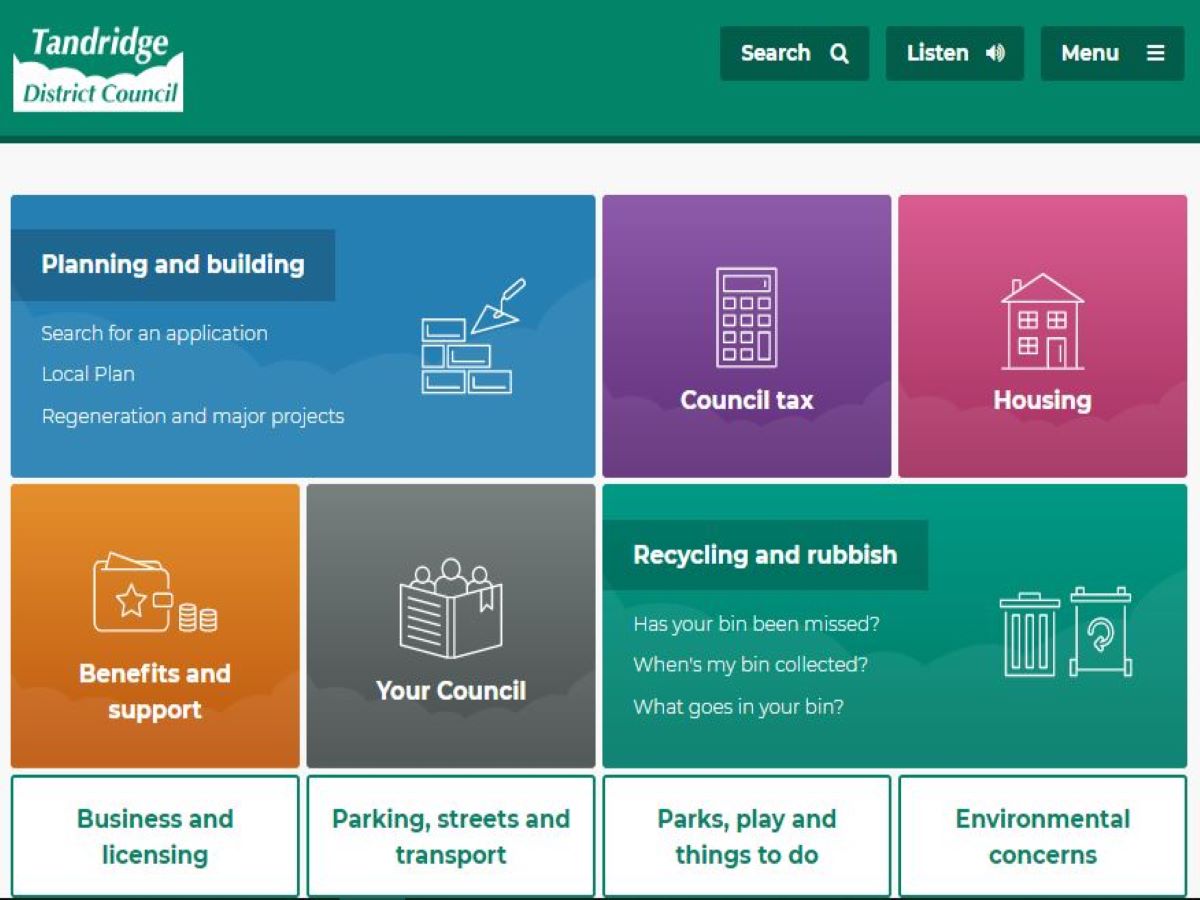Click the rubbish bin icon

[x=1030, y=634]
